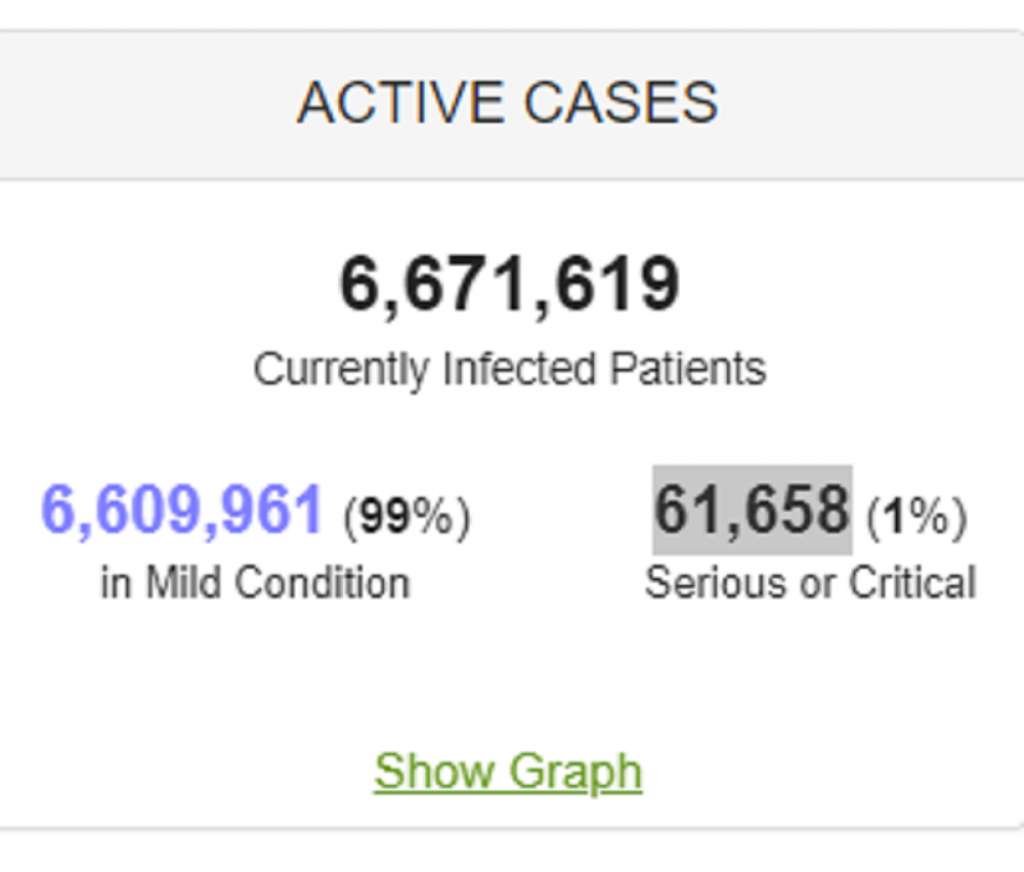Click the word Patients under the total
This screenshot has width=1024, height=872.
[x=688, y=369]
